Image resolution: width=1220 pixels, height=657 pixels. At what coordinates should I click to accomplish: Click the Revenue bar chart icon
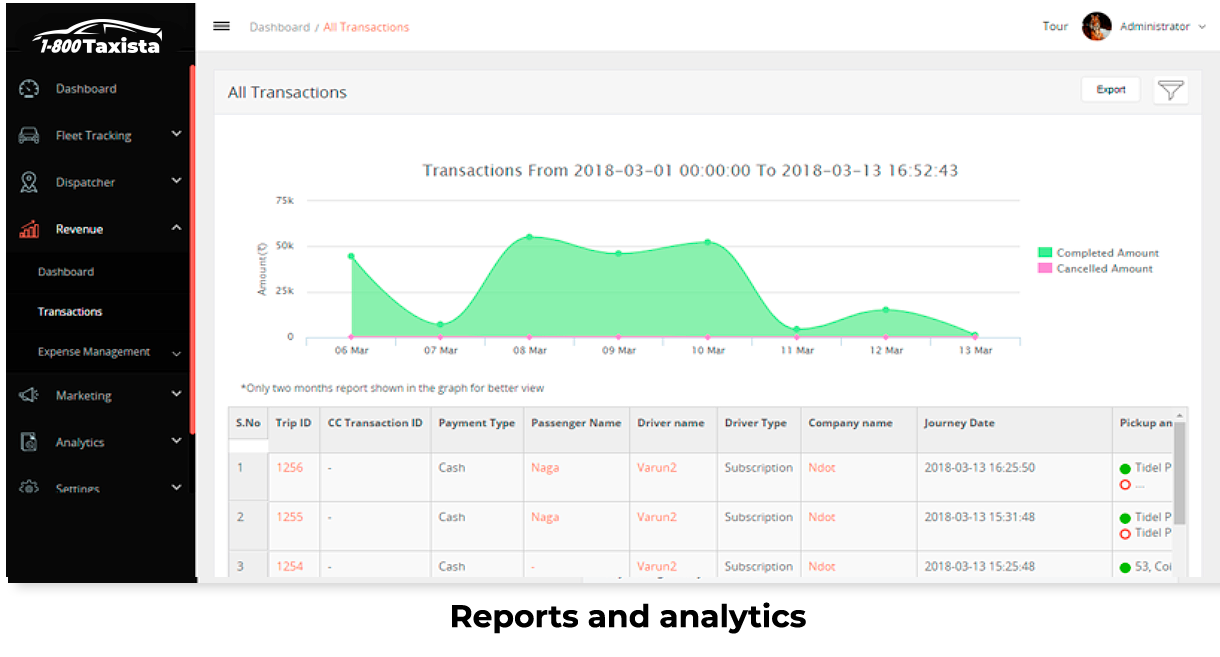coord(29,229)
